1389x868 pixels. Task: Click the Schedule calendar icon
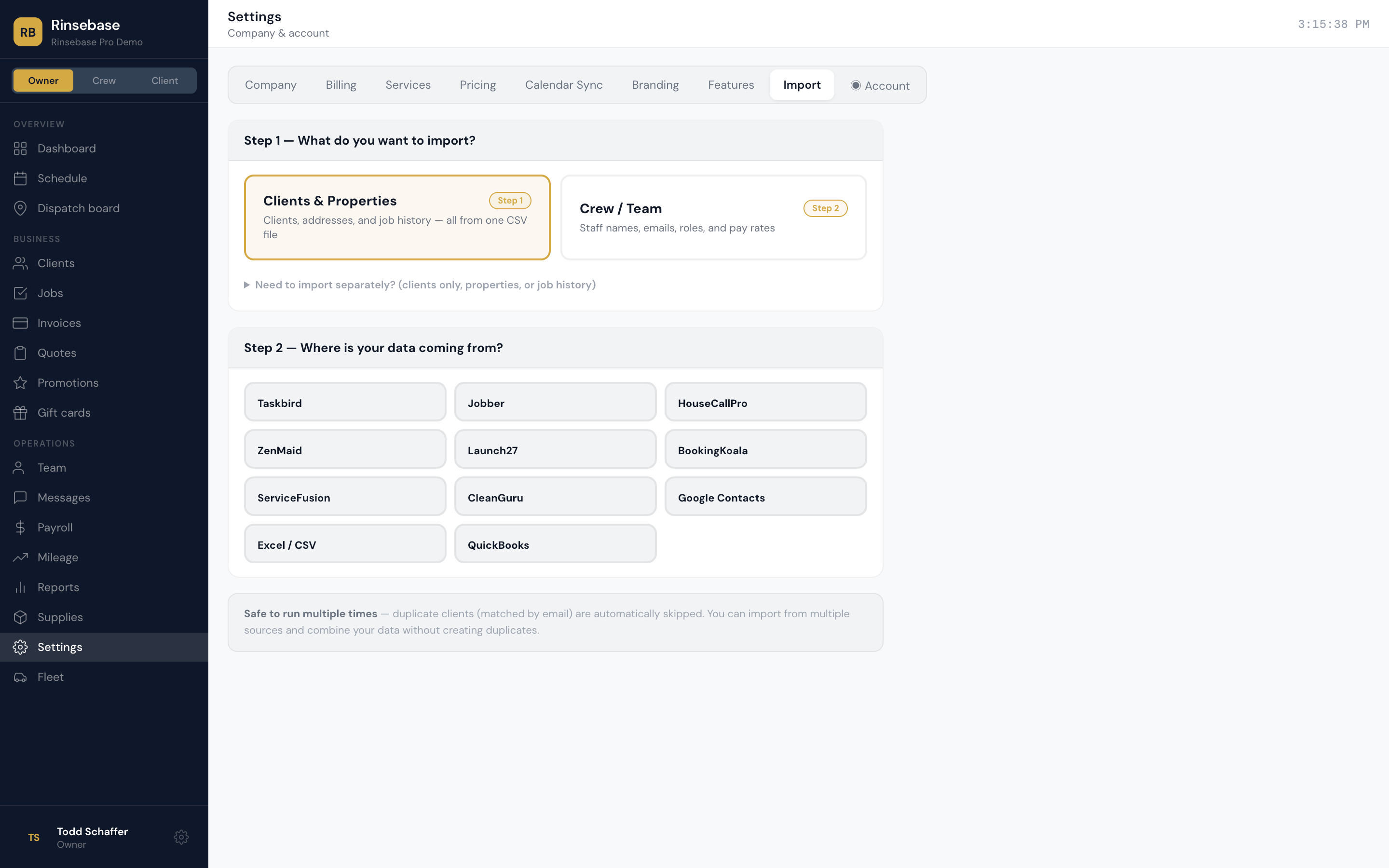20,178
